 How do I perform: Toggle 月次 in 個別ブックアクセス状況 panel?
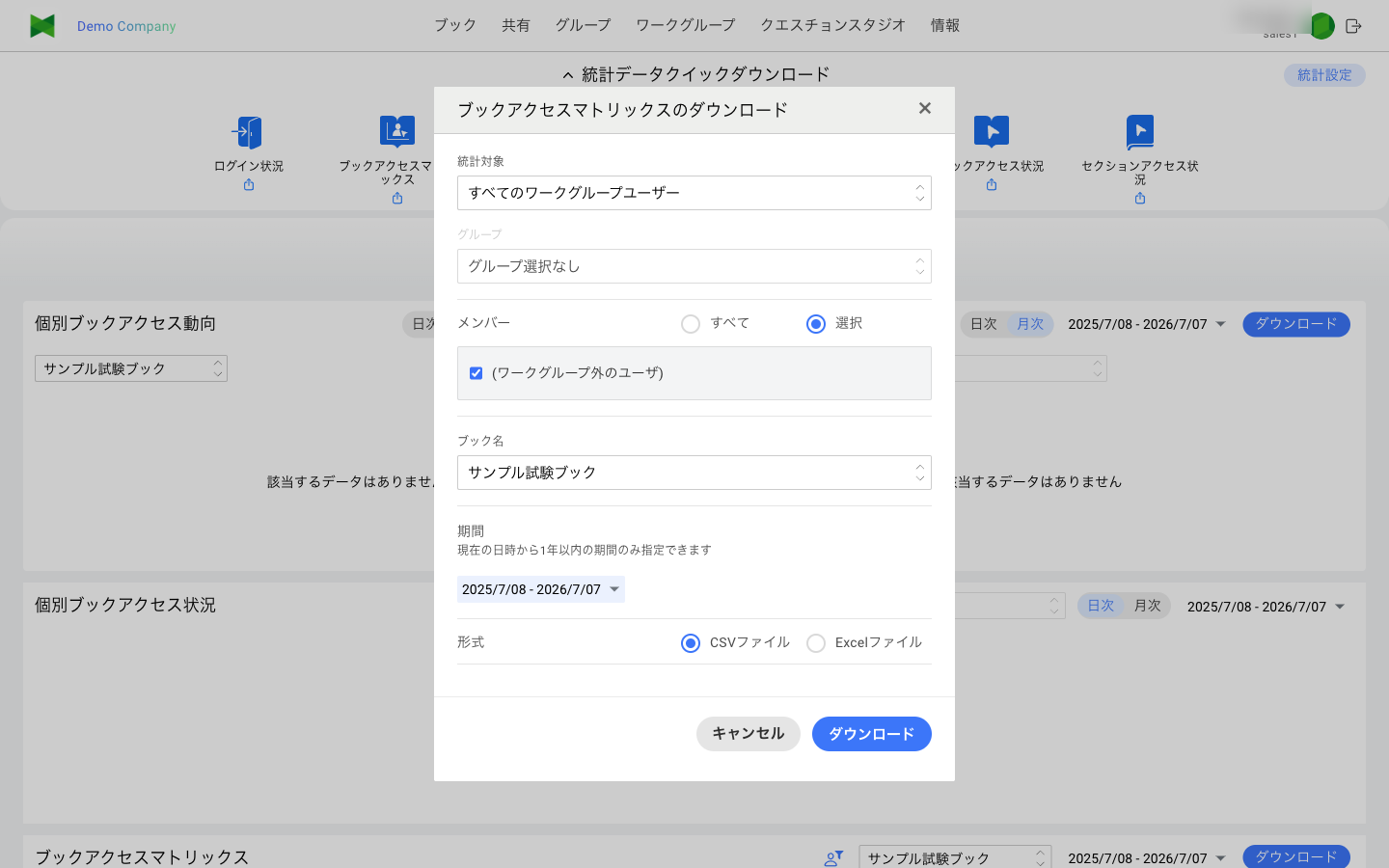coord(1147,606)
